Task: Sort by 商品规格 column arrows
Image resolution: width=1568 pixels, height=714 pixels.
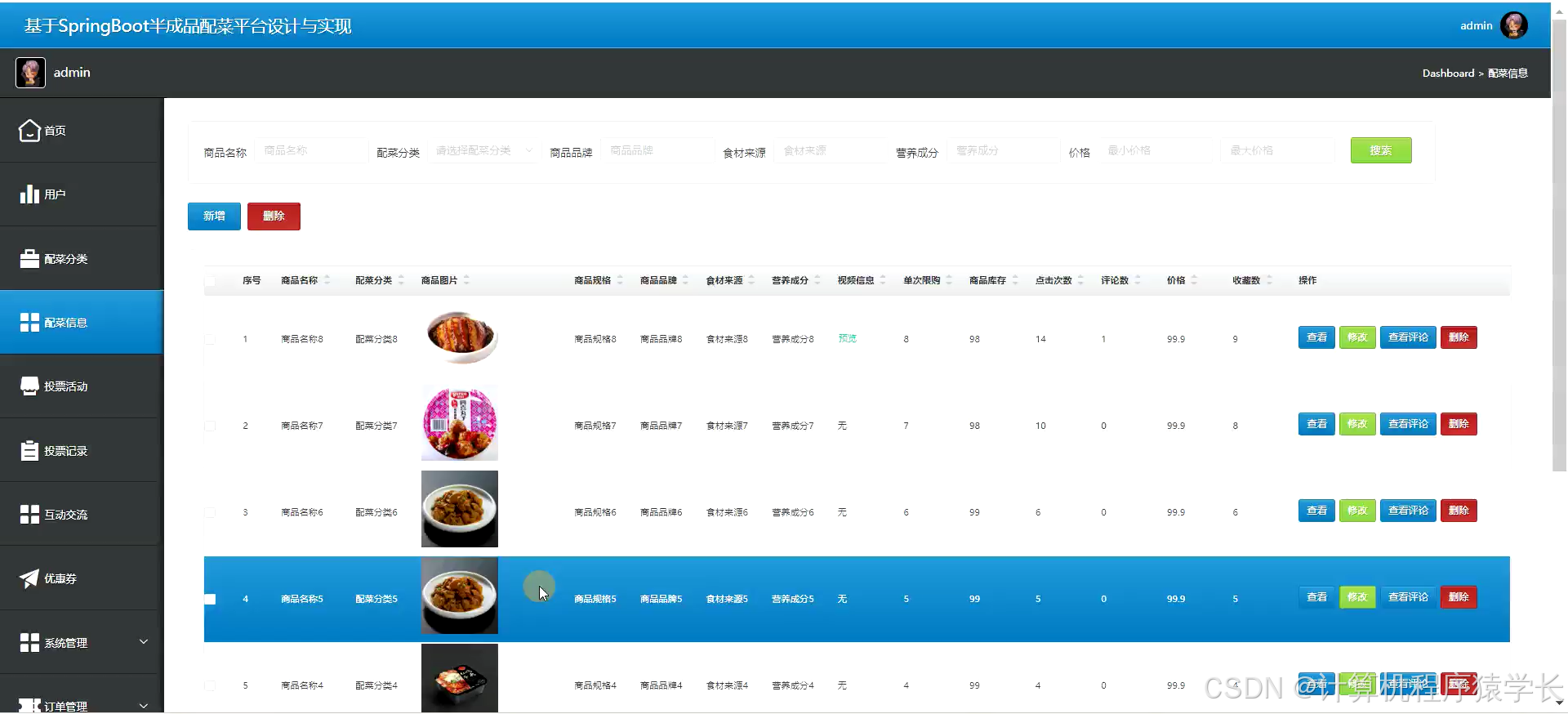Action: pos(620,280)
